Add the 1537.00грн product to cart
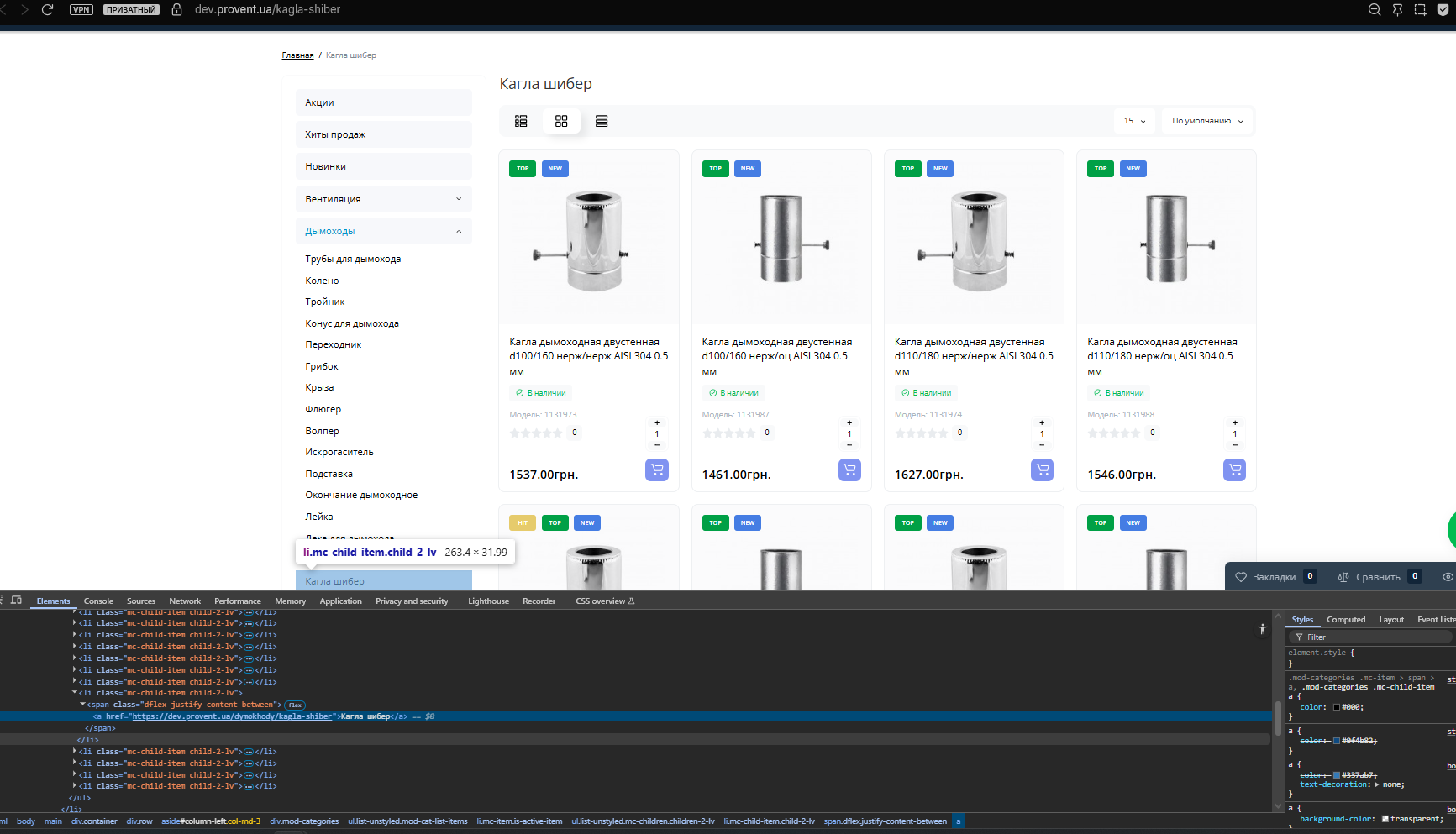1456x834 pixels. (x=657, y=470)
